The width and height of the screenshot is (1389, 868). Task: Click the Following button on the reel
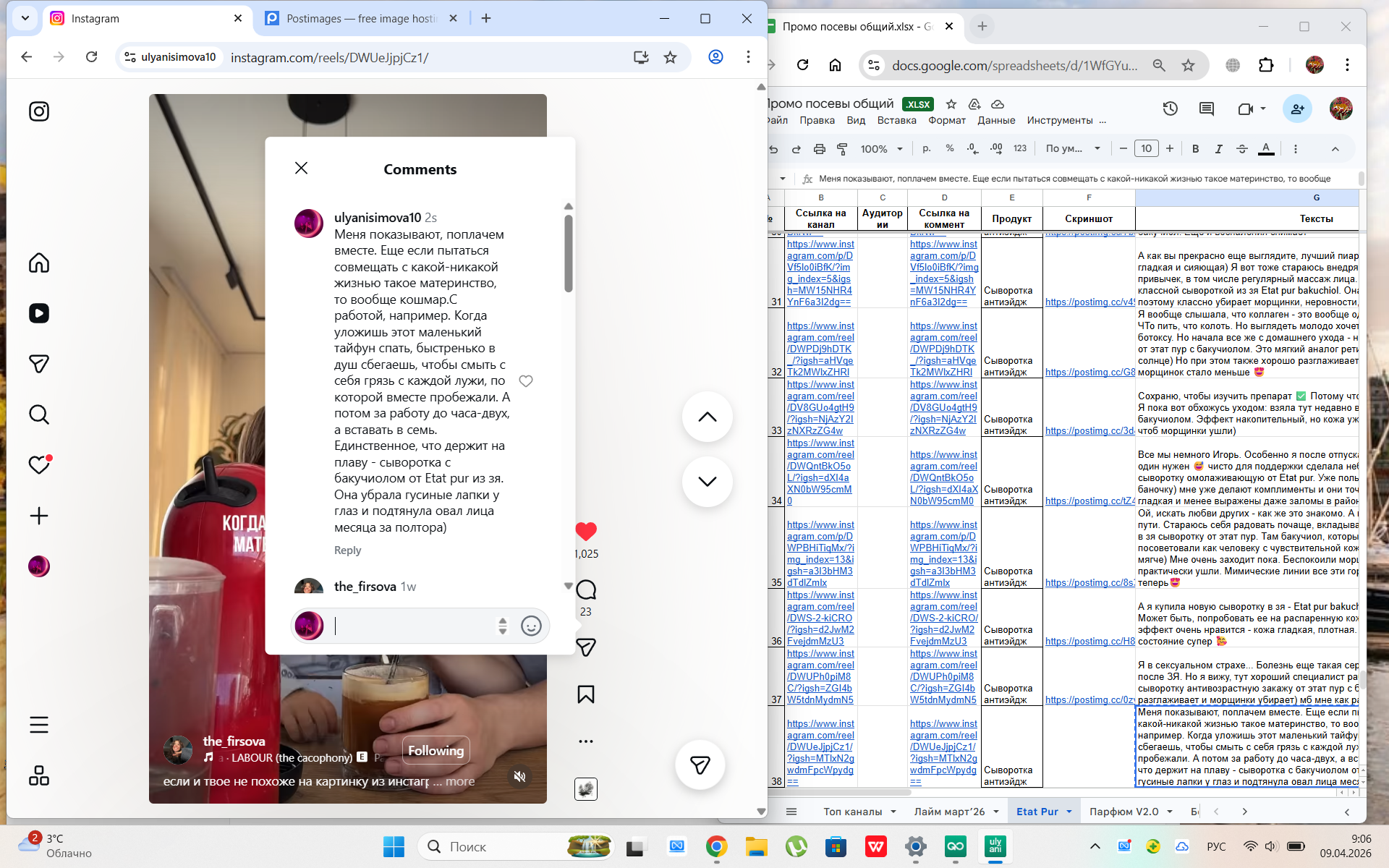[x=436, y=751]
